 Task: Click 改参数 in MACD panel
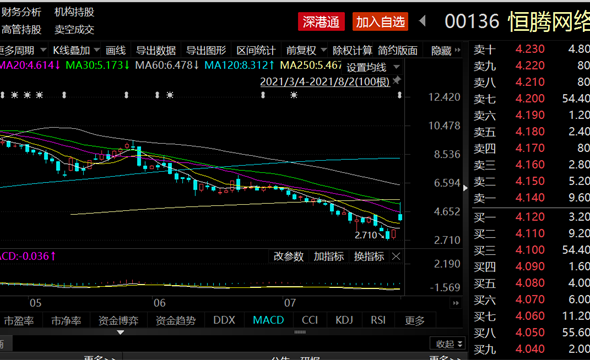click(x=288, y=257)
